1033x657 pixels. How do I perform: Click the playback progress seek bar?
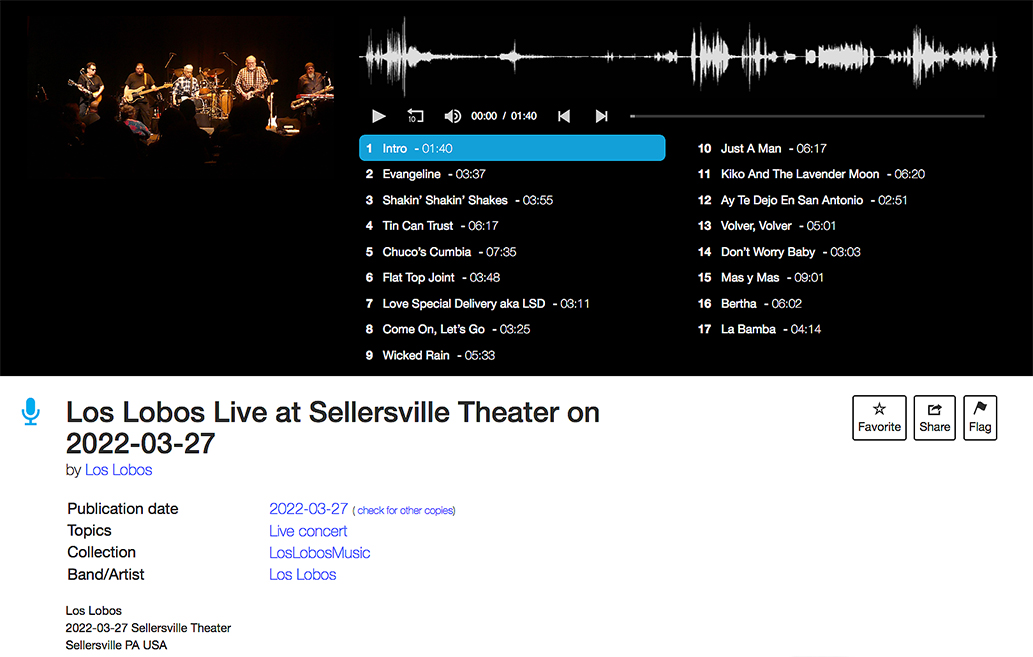[x=807, y=116]
